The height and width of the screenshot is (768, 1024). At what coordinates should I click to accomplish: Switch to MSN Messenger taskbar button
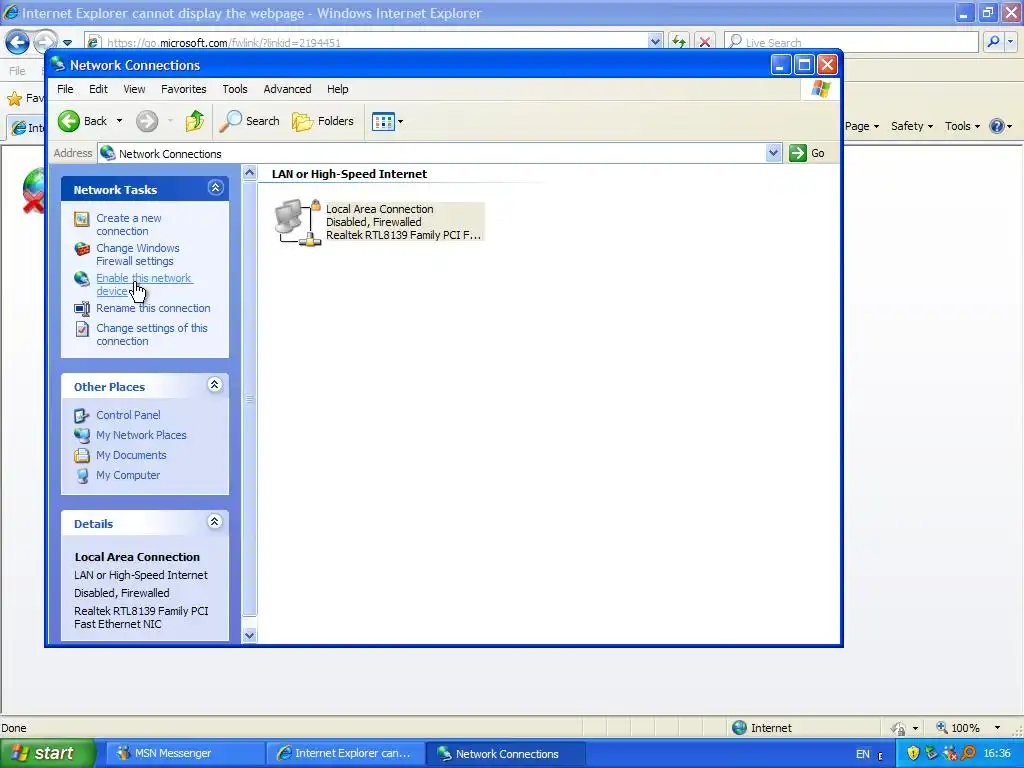184,754
